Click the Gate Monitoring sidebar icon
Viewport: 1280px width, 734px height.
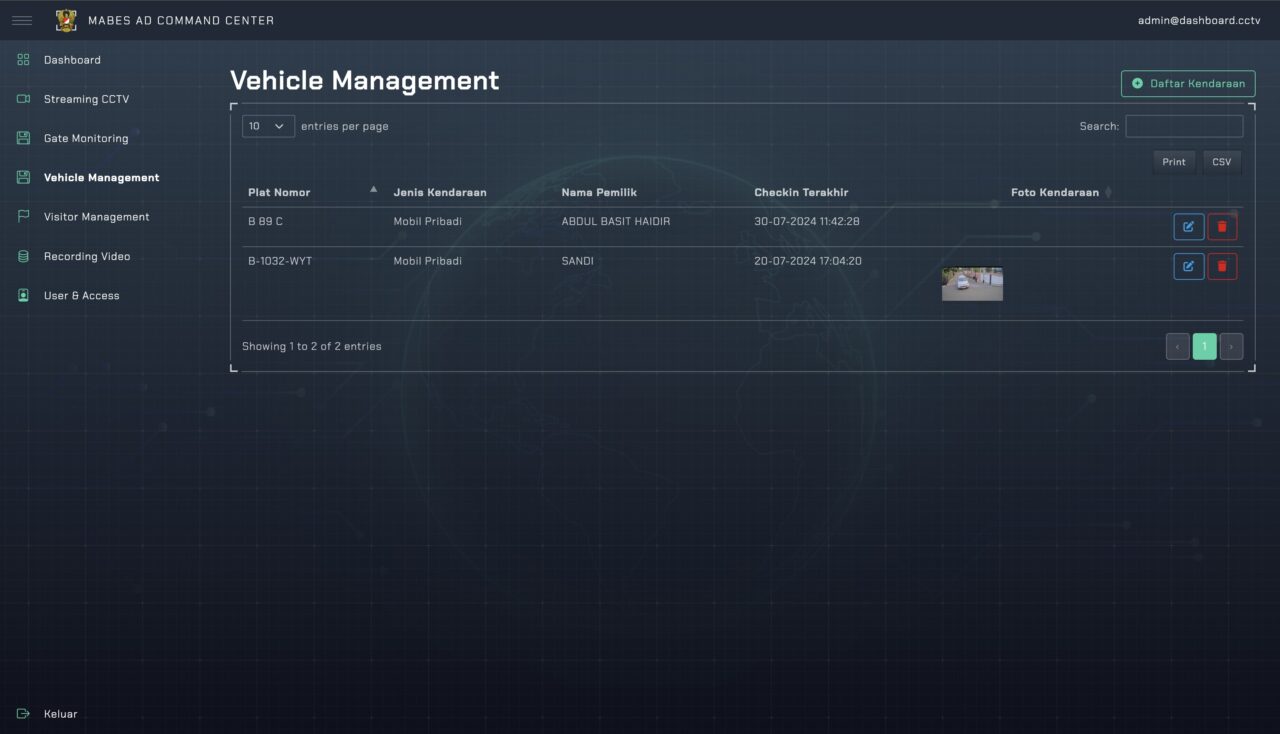click(22, 138)
